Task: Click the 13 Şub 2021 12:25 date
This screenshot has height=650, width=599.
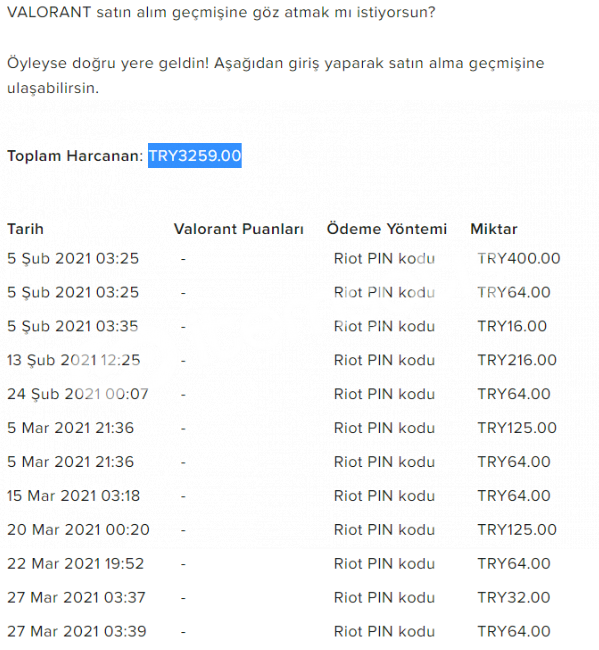Action: tap(73, 360)
